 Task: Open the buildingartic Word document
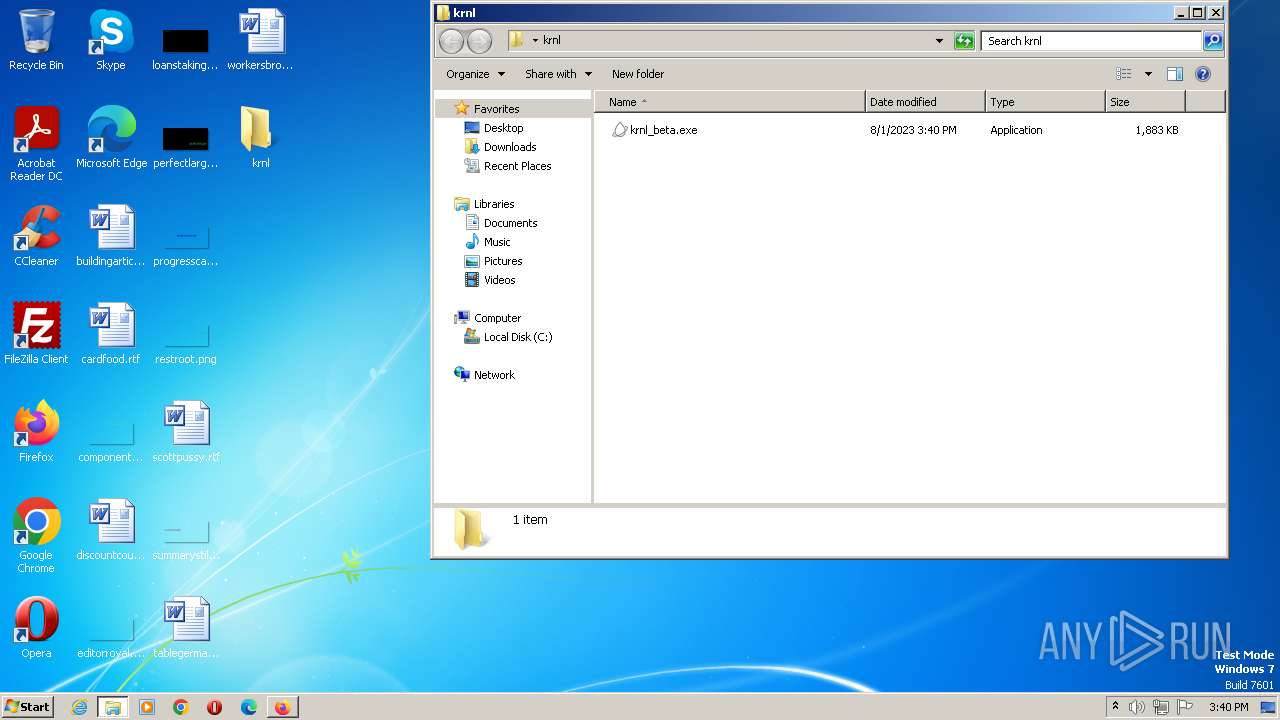111,235
